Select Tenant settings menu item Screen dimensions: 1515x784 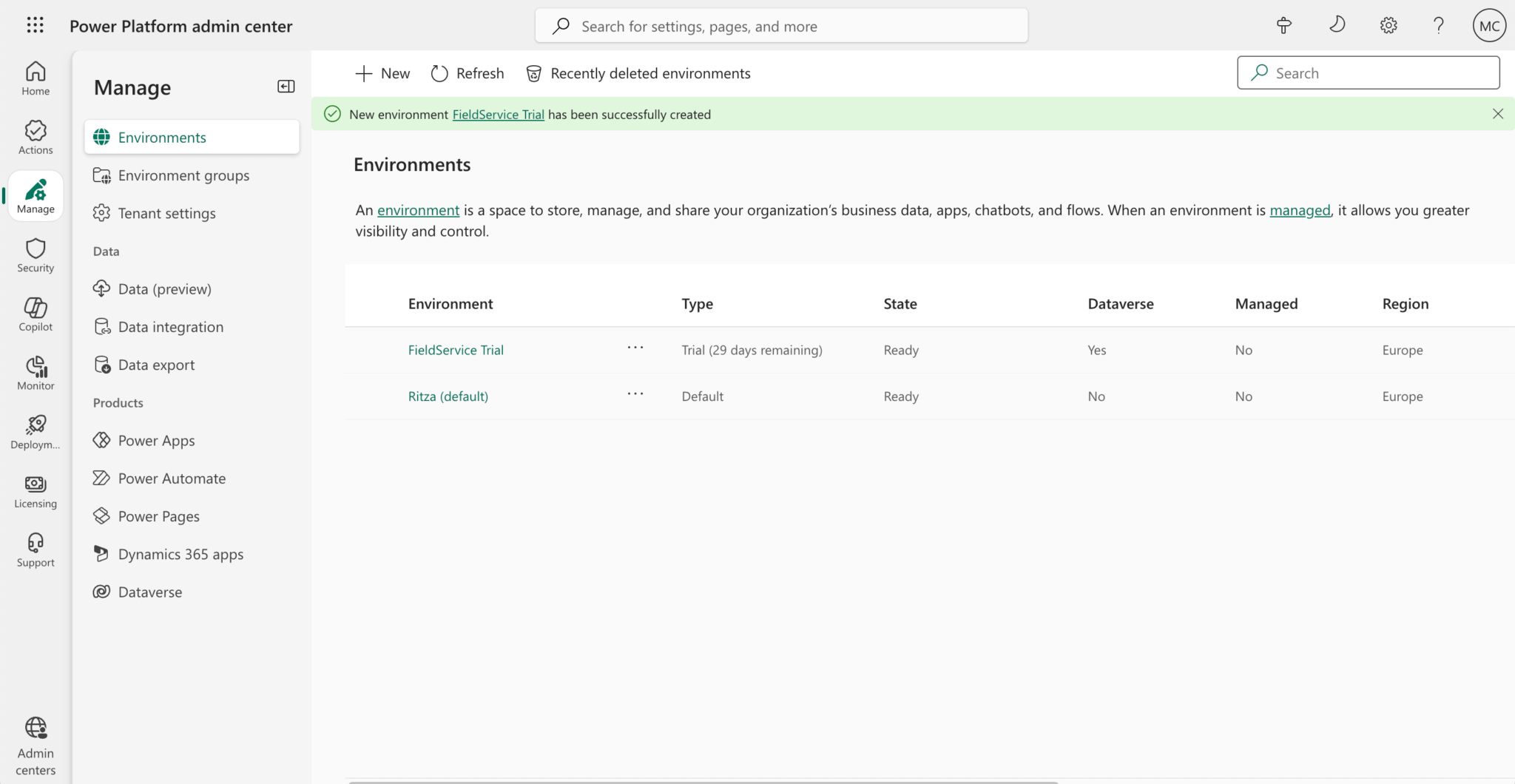coord(166,213)
